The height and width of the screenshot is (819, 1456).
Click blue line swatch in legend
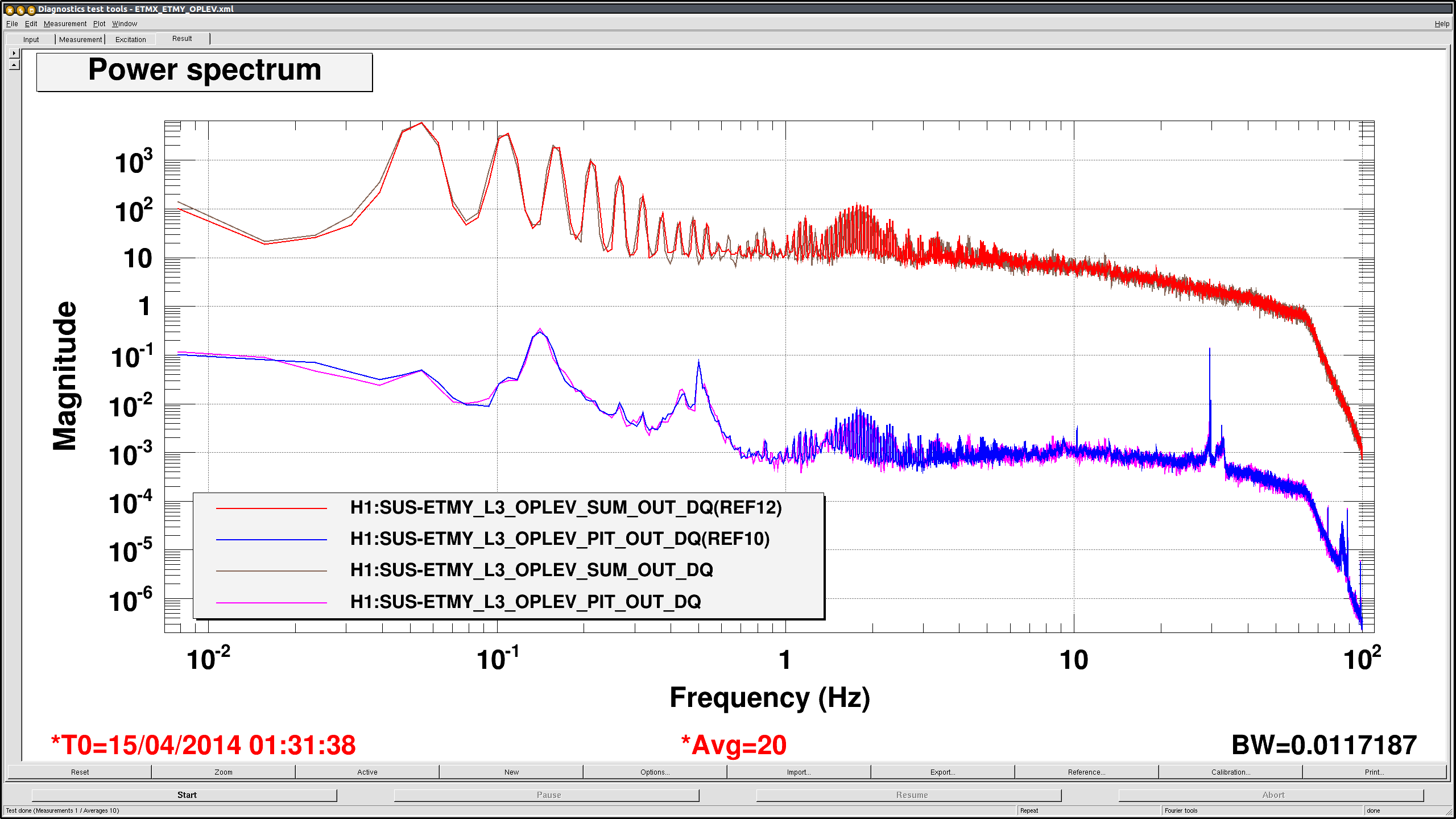271,539
